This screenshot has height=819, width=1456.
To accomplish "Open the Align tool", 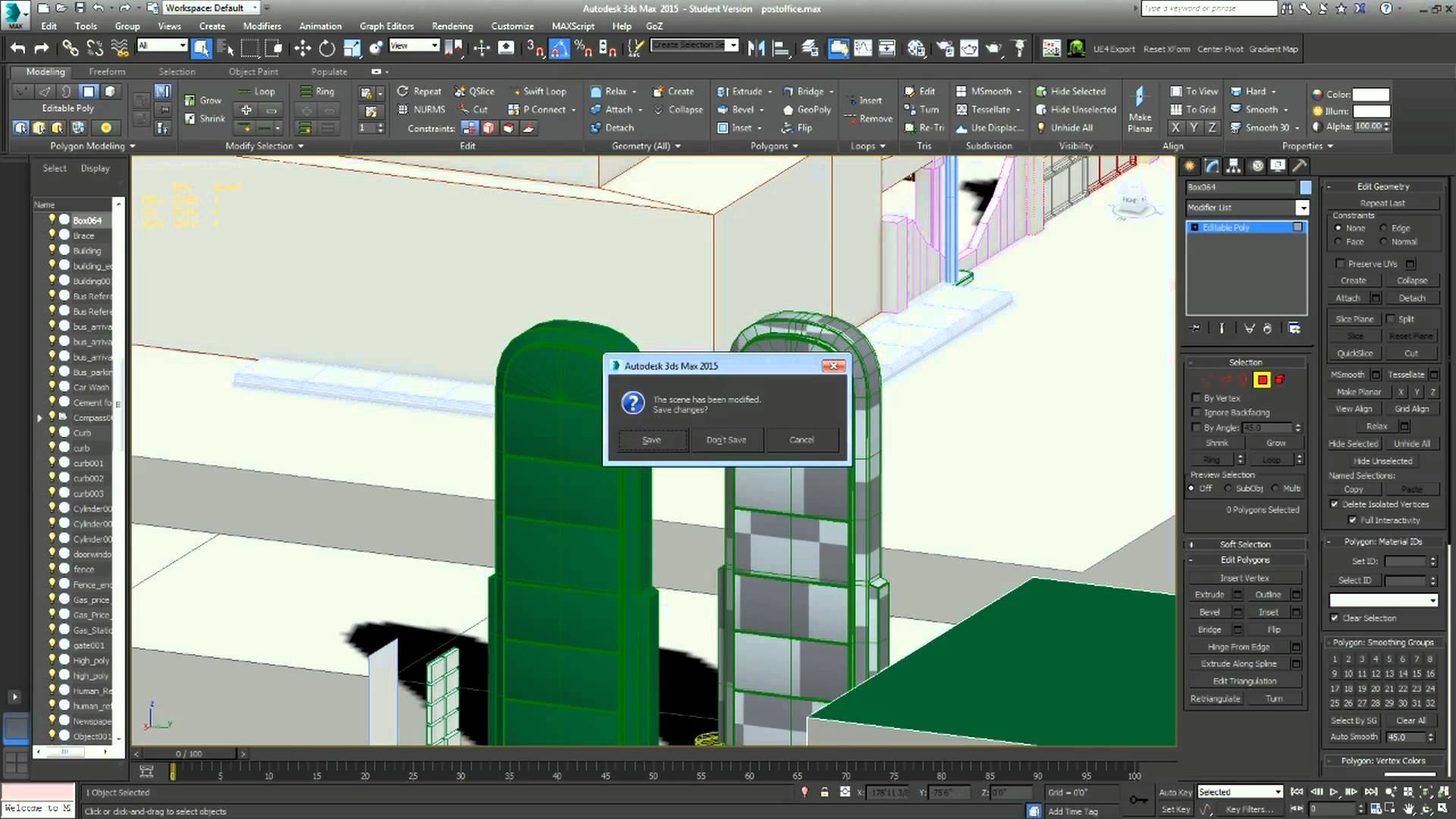I will tap(780, 49).
